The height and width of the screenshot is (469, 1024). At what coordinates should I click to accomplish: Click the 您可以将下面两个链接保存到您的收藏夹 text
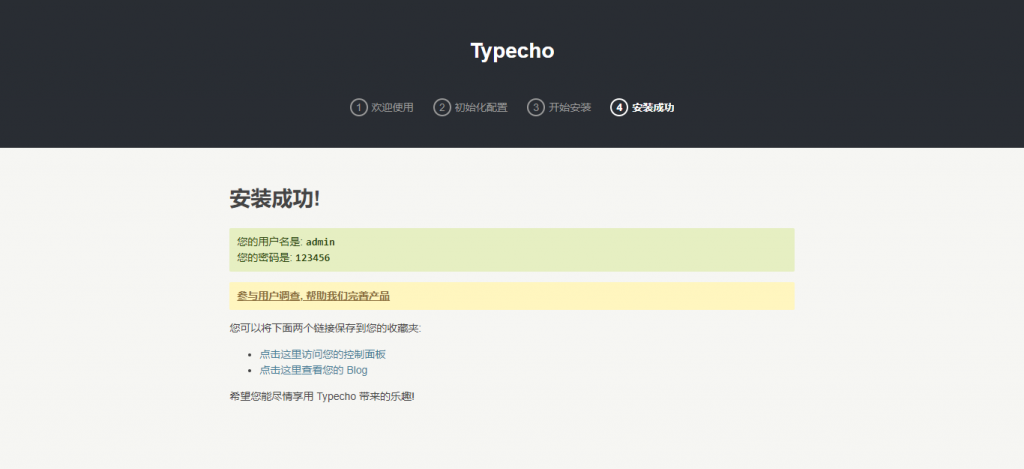(325, 328)
